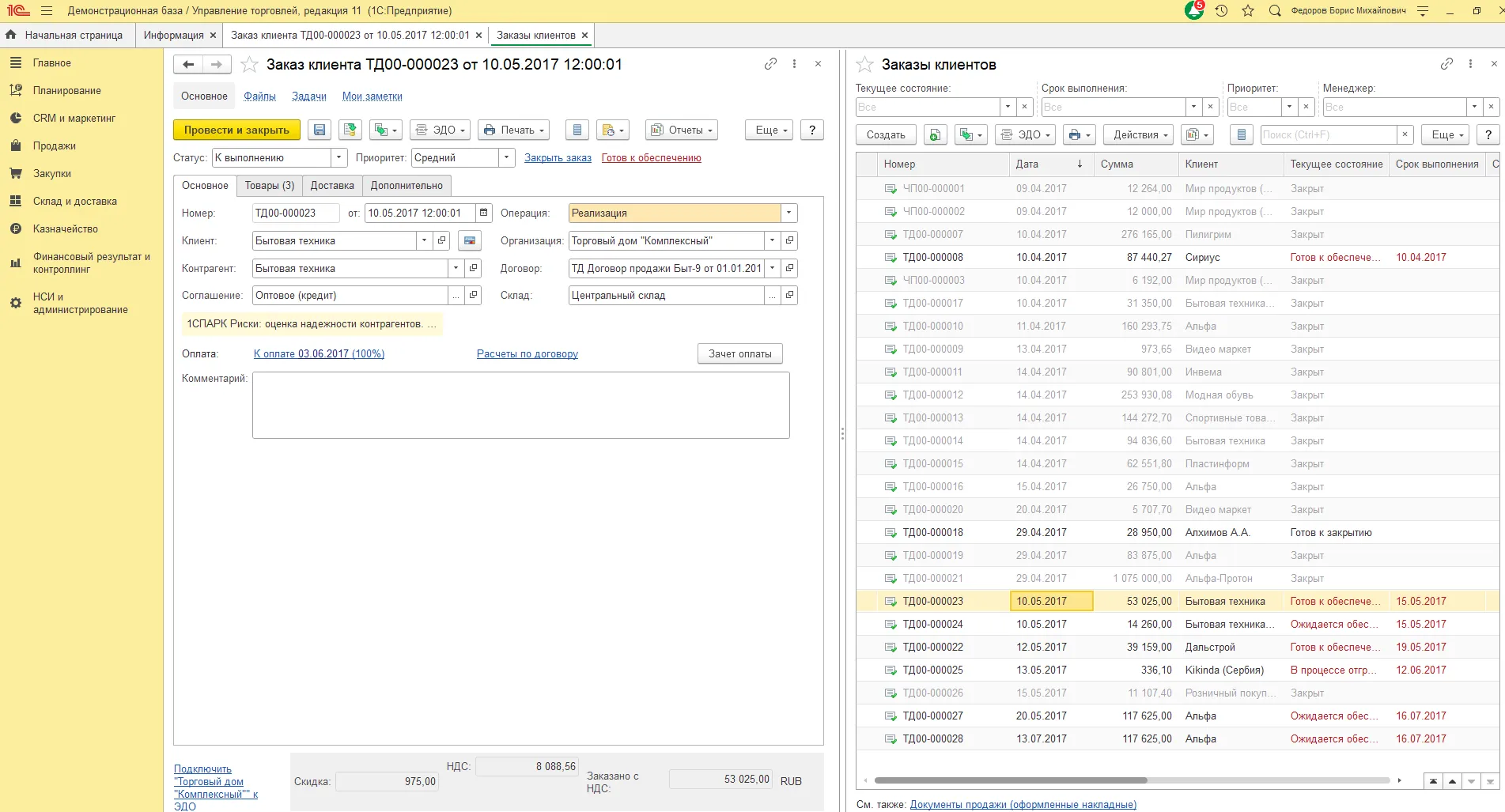
Task: Add Заказы клиентов list to favorites star
Action: pos(865,65)
